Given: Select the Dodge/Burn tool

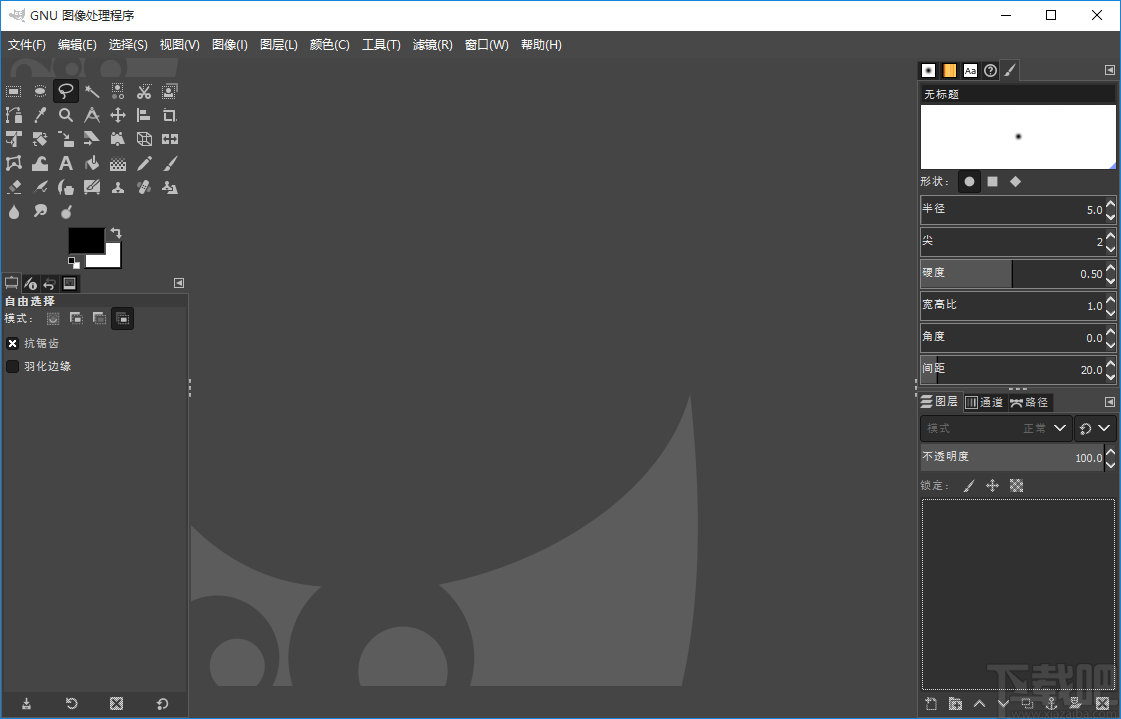Looking at the screenshot, I should pyautogui.click(x=66, y=212).
